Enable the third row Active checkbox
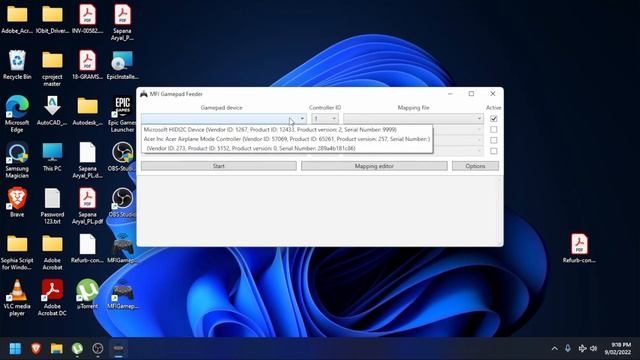This screenshot has height=360, width=640. (x=493, y=140)
